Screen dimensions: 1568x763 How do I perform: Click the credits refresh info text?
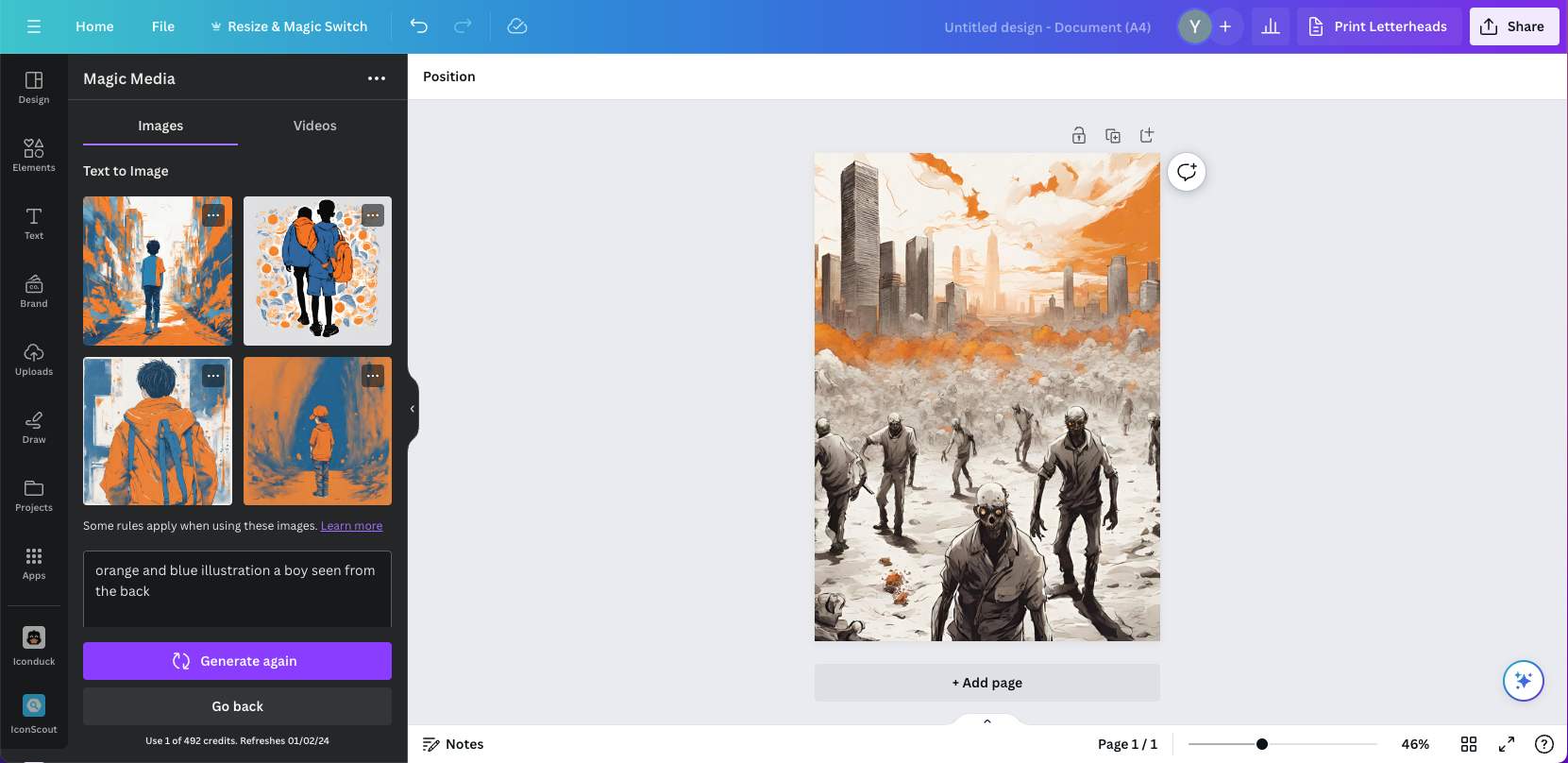point(237,741)
